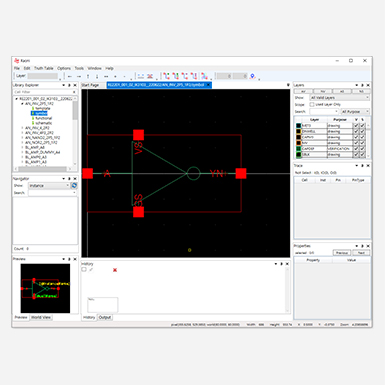Image resolution: width=385 pixels, height=385 pixels.
Task: Refresh the Navigator panel with blue icon
Action: pyautogui.click(x=74, y=185)
